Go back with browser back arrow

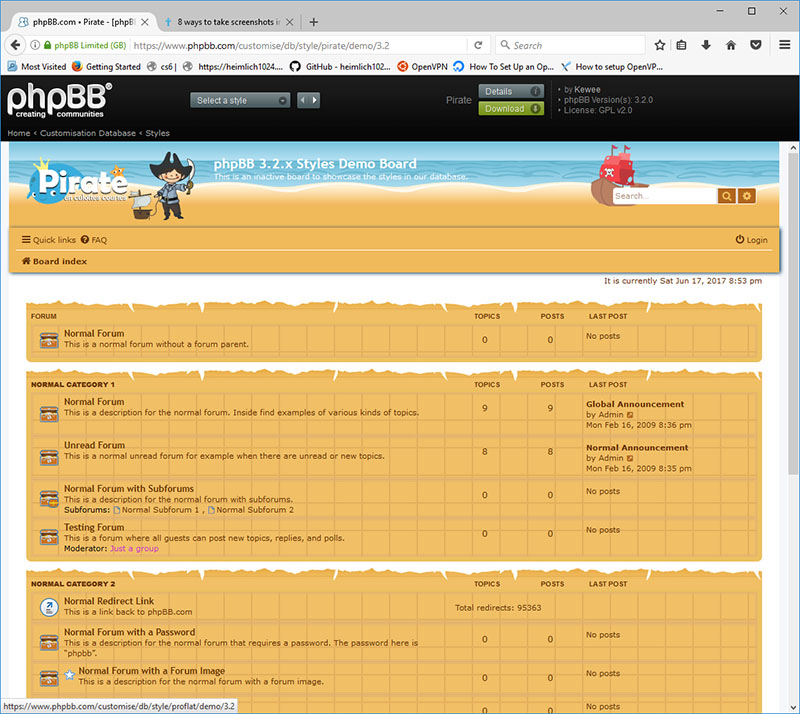pos(15,45)
